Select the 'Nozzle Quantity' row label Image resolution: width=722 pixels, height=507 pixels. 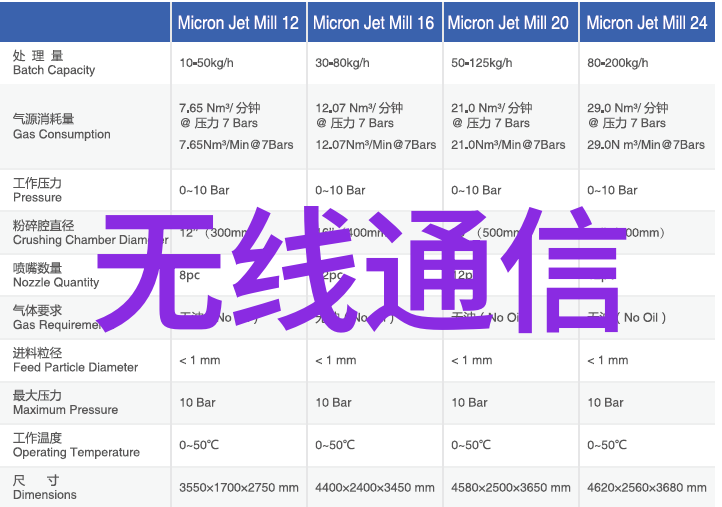56,282
